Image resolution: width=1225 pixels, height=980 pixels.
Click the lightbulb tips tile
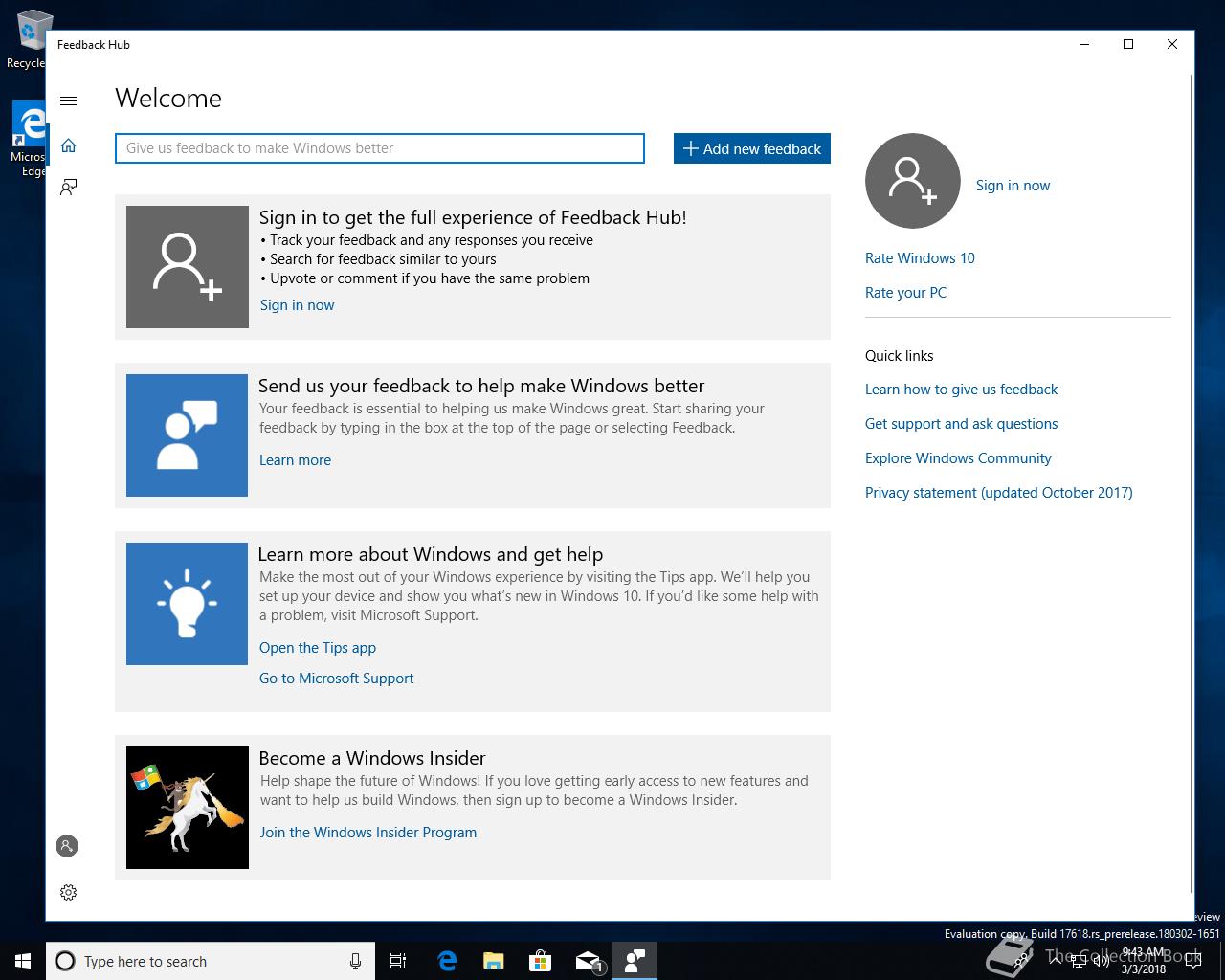tap(187, 604)
